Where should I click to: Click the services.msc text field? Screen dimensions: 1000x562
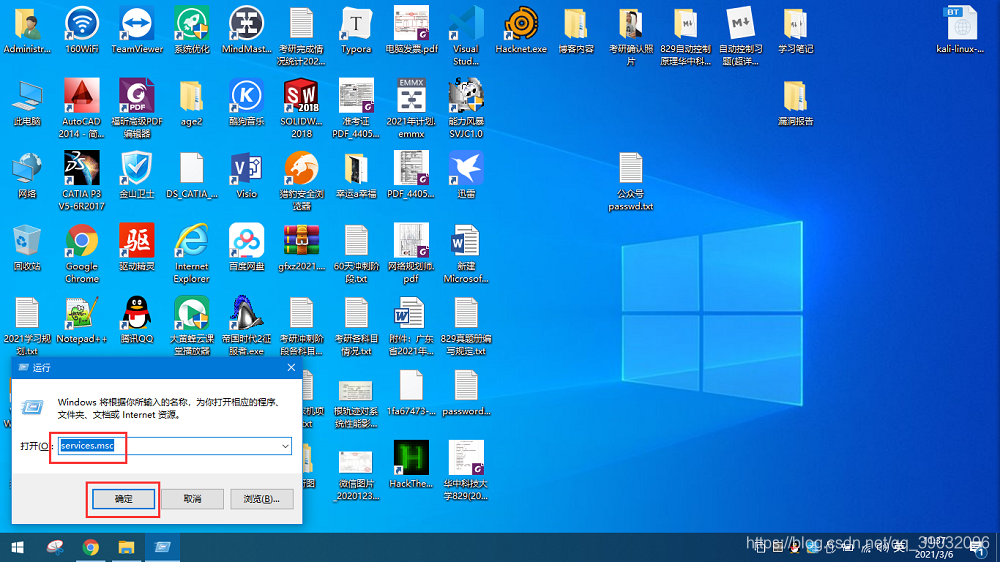click(x=175, y=446)
